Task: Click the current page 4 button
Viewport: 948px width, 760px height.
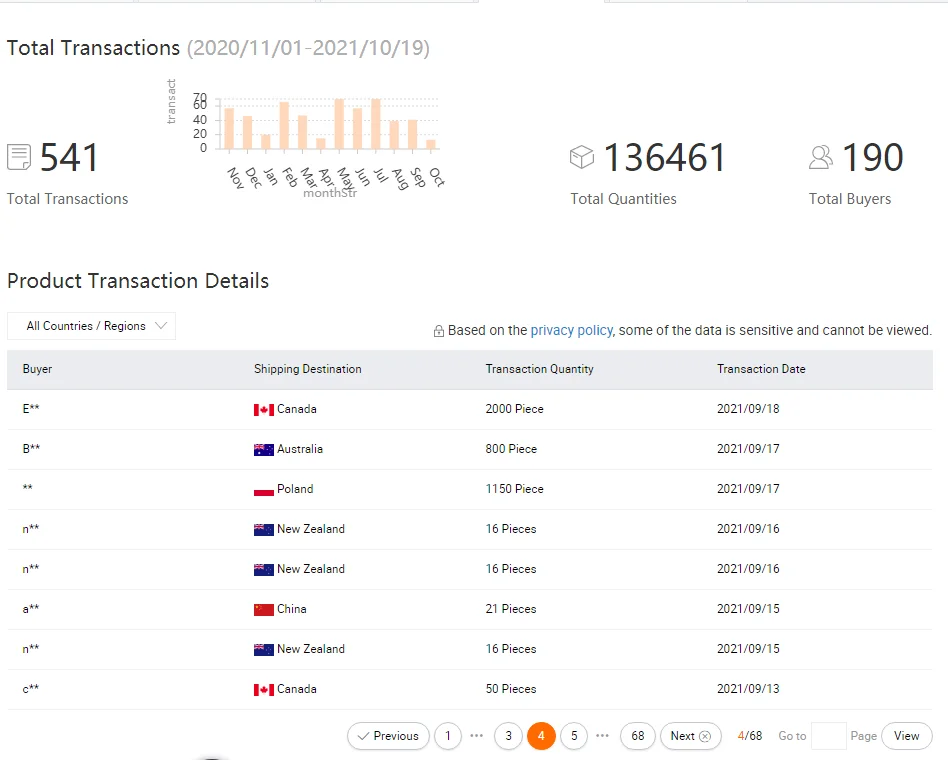Action: [x=541, y=736]
